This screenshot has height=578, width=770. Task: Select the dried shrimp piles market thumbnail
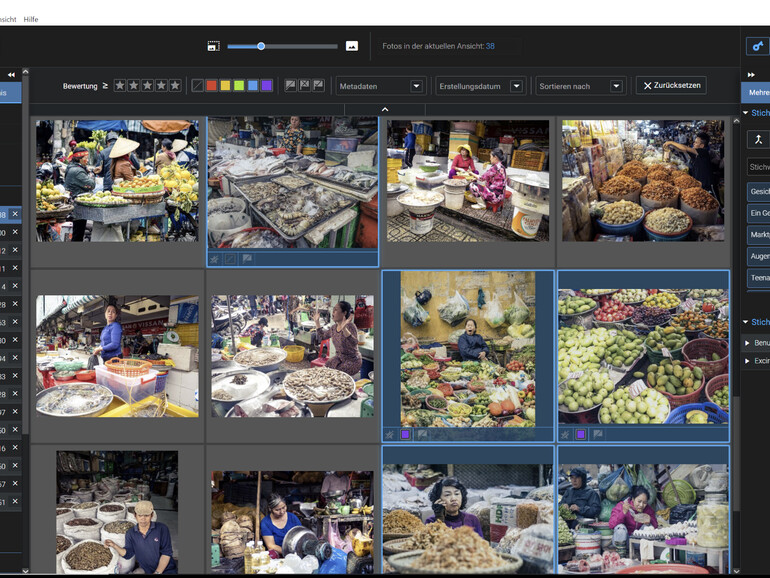click(643, 181)
